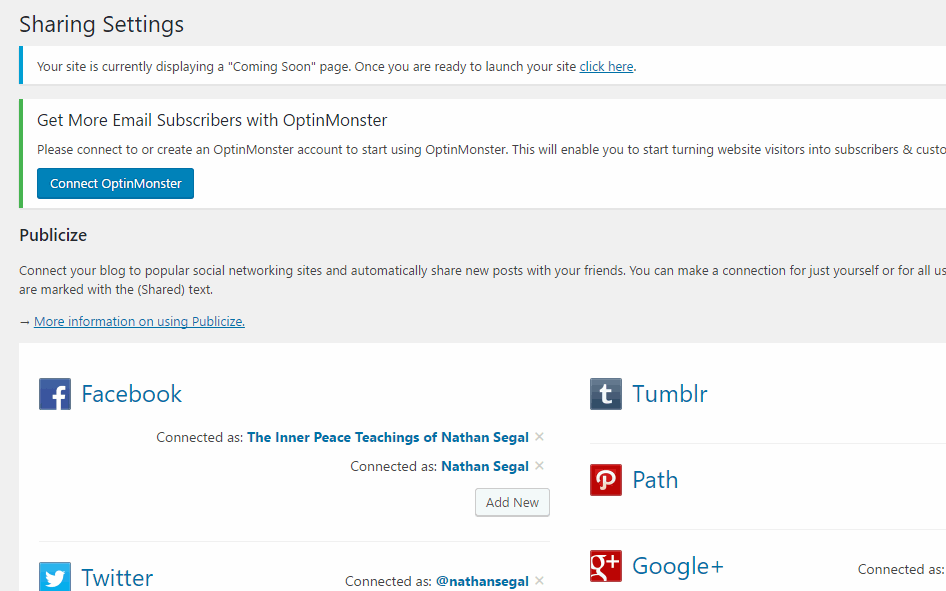Viewport: 946px width, 591px height.
Task: Open the Nathan Segal Facebook profile link
Action: (485, 466)
